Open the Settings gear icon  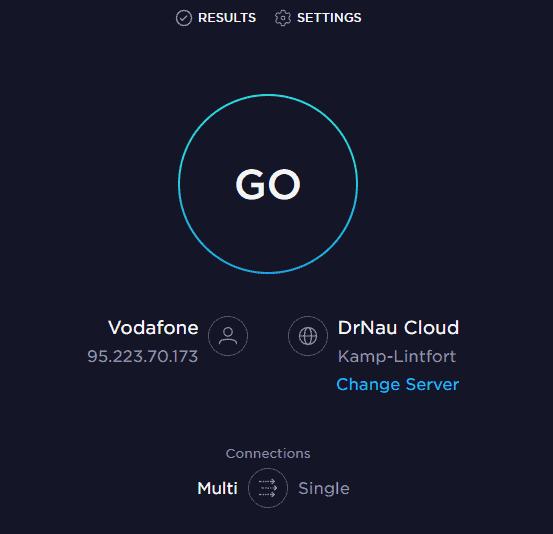tap(283, 18)
